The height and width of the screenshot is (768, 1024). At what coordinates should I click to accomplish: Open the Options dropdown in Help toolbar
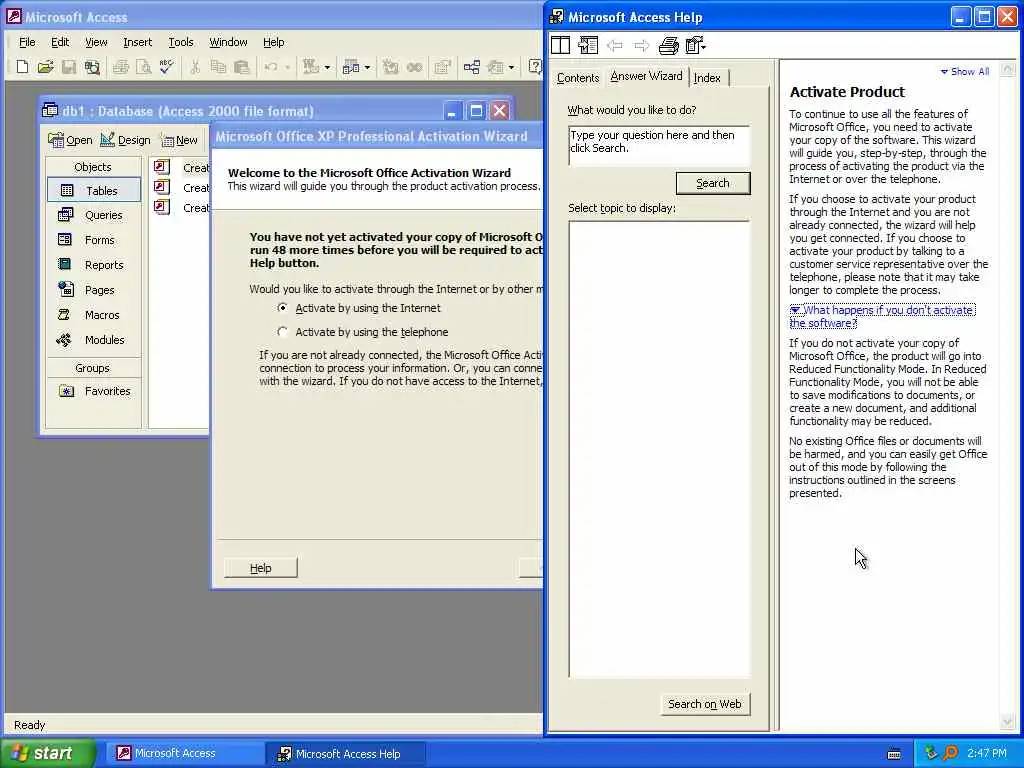coord(696,45)
